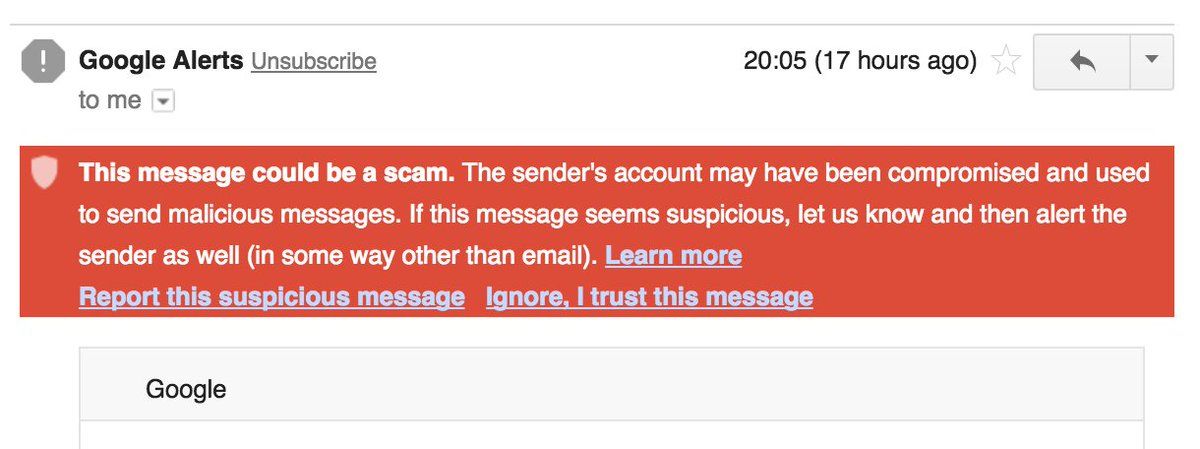This screenshot has height=449, width=1200.
Task: Star this Google Alerts message
Action: (1005, 62)
